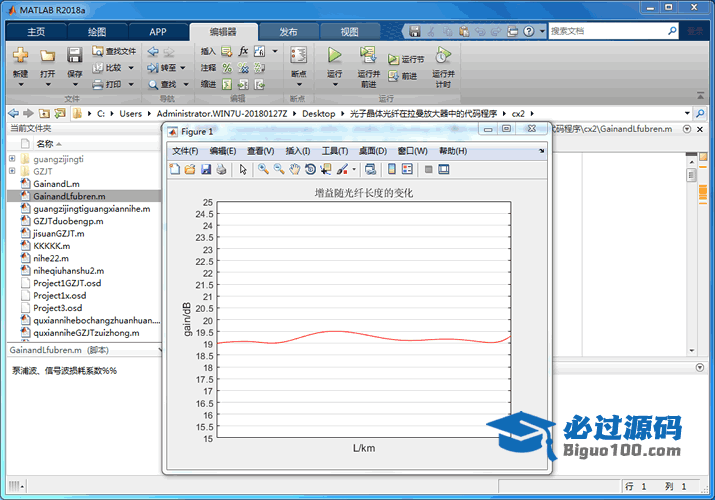Click the Run and Advance (运行并前进) button
This screenshot has width=715, height=500.
(367, 62)
